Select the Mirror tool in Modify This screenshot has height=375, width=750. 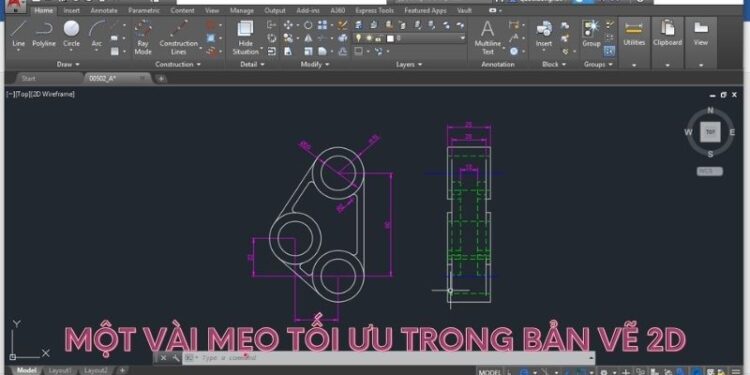point(308,38)
